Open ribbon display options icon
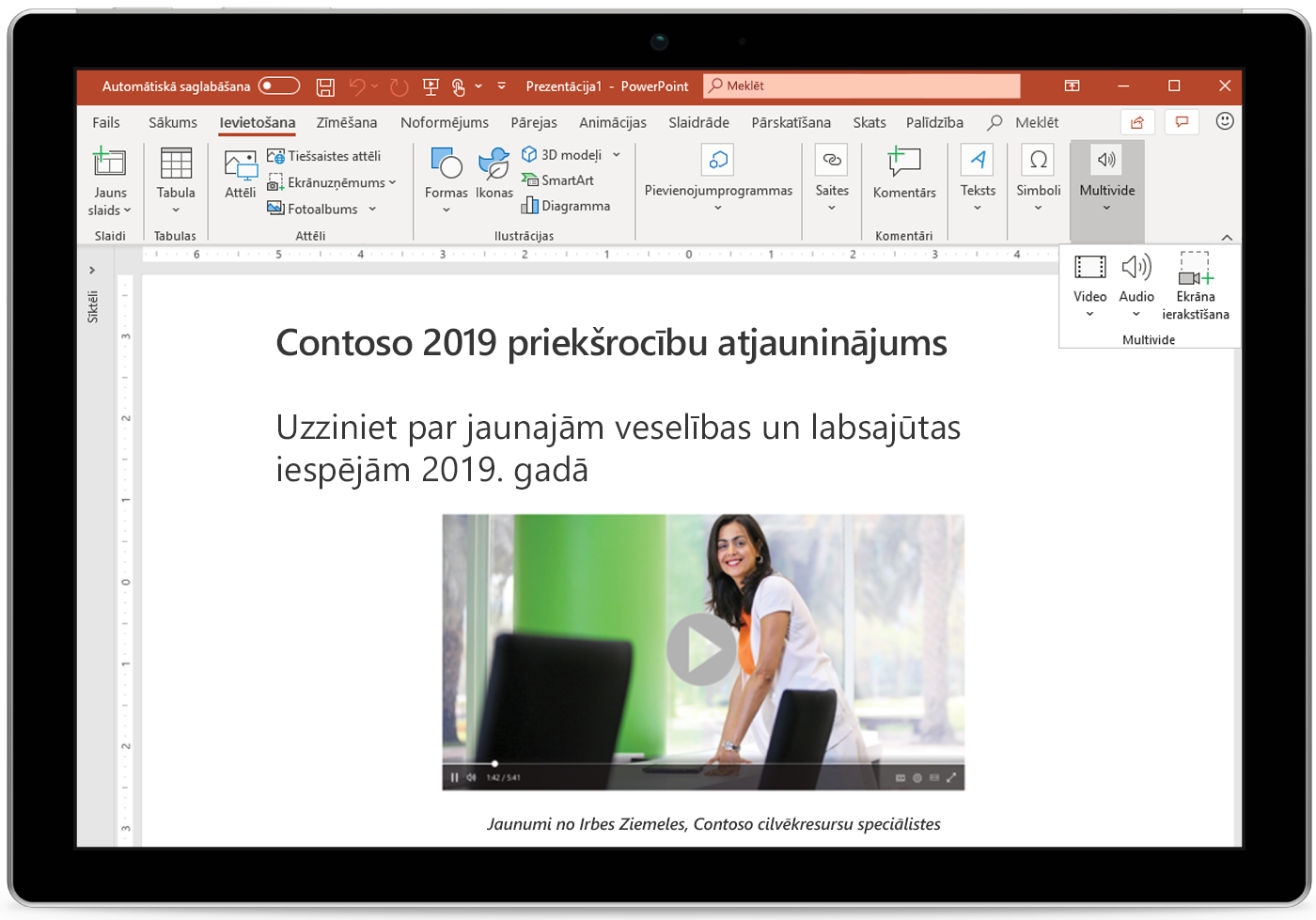Screen dimensions: 1316x920 (1072, 86)
